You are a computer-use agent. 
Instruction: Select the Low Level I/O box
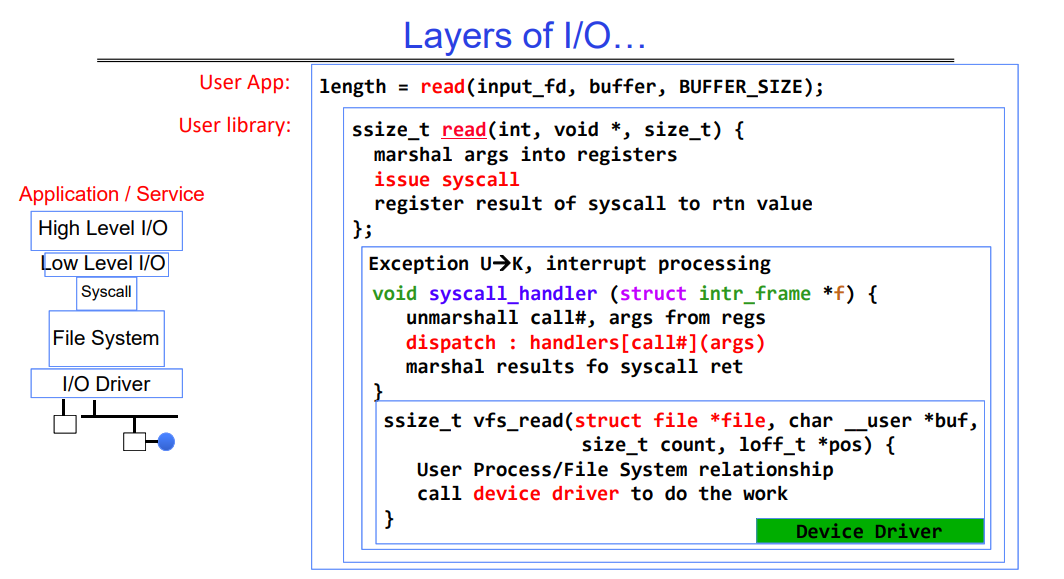(105, 264)
